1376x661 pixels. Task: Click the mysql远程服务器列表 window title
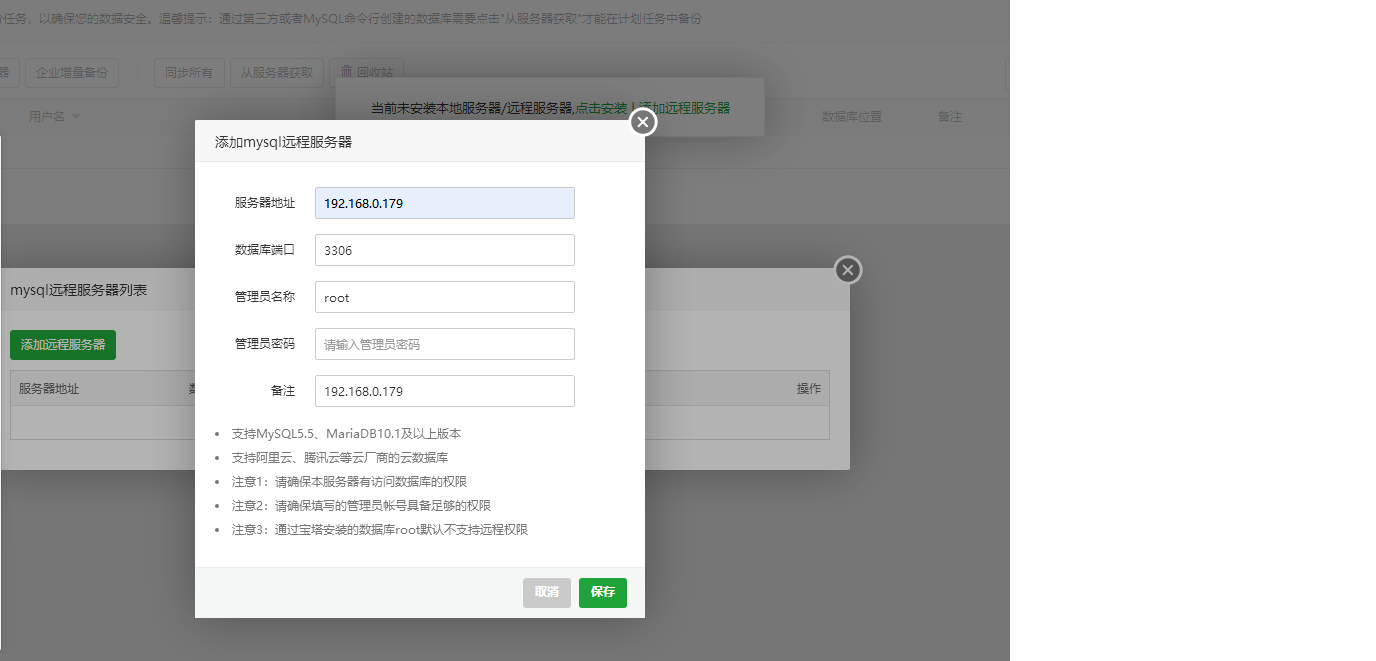click(78, 290)
